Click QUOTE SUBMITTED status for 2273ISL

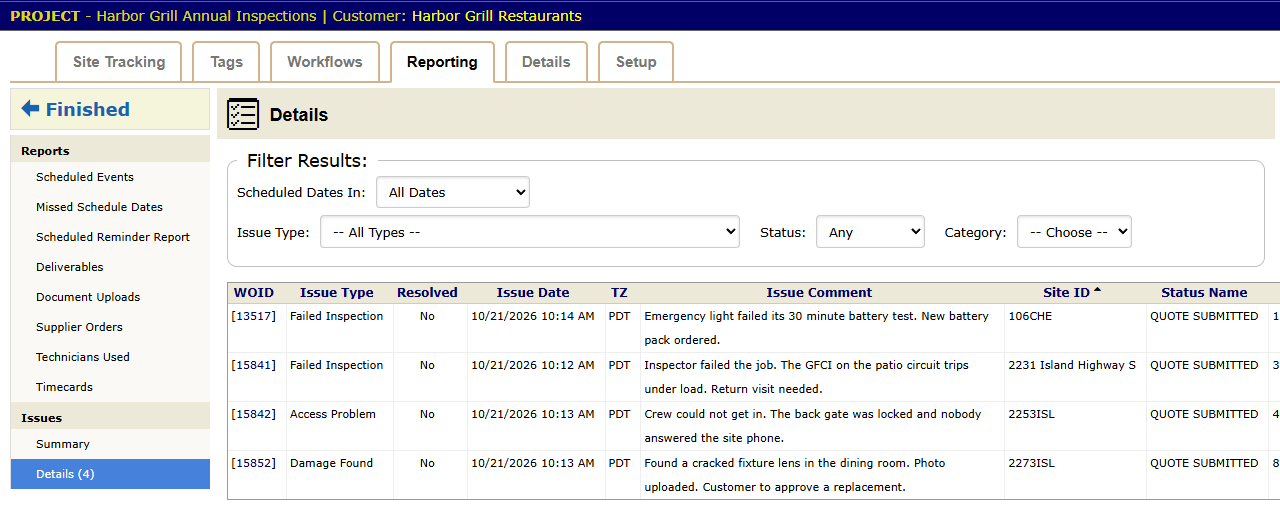click(1204, 463)
